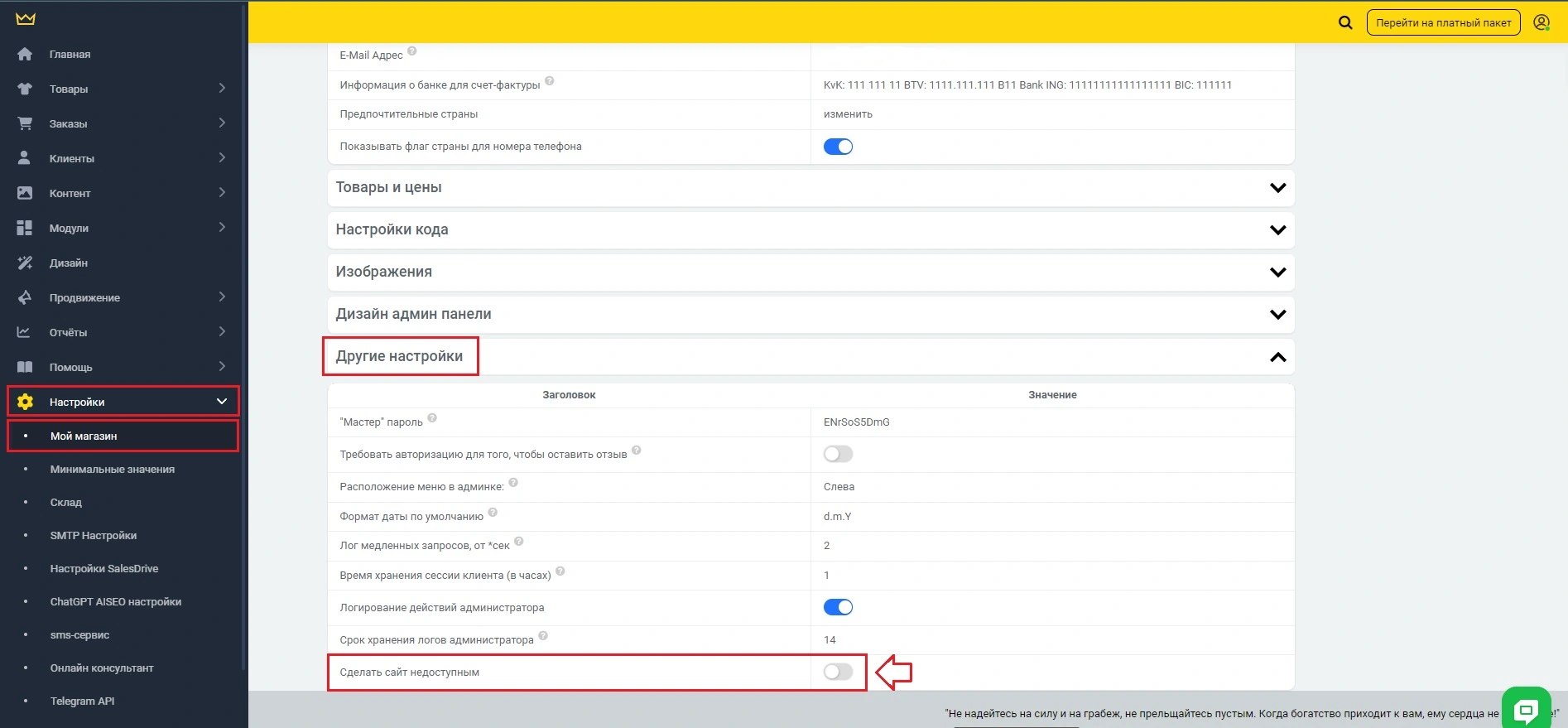Click the Дизайн magic wand icon
The width and height of the screenshot is (1568, 728).
pyautogui.click(x=25, y=263)
